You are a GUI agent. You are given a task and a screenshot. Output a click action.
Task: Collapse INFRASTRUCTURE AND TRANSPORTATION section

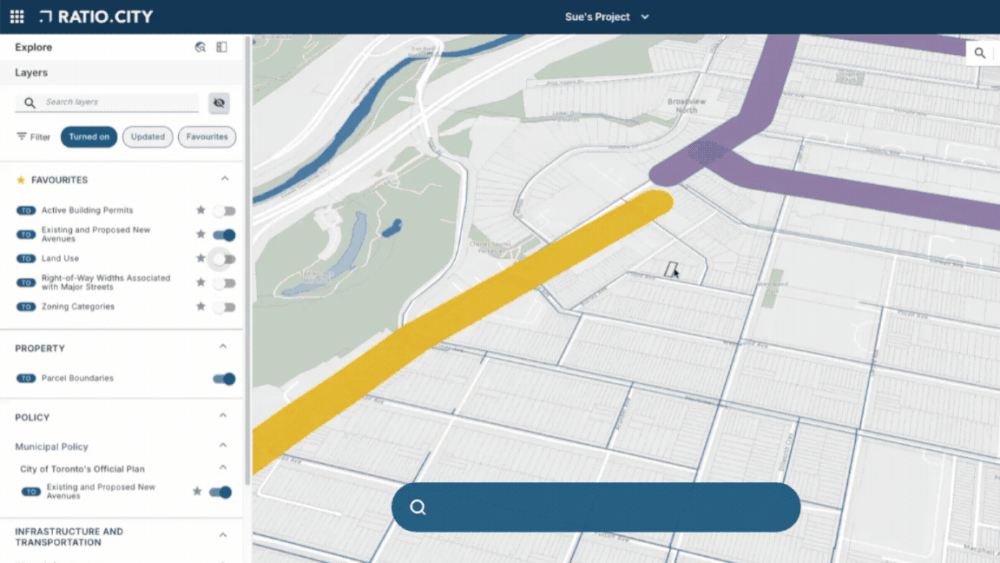click(x=223, y=535)
